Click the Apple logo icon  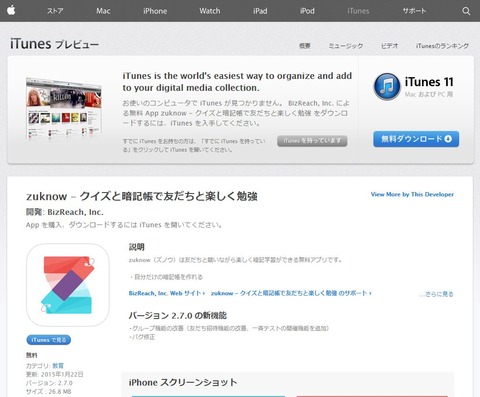[x=11, y=10]
